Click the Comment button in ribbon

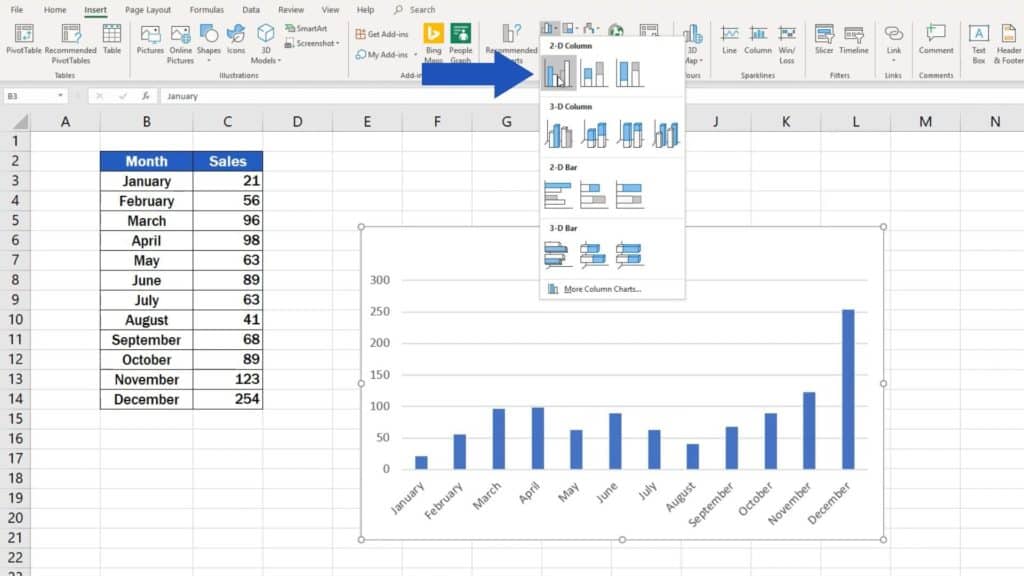pos(936,41)
